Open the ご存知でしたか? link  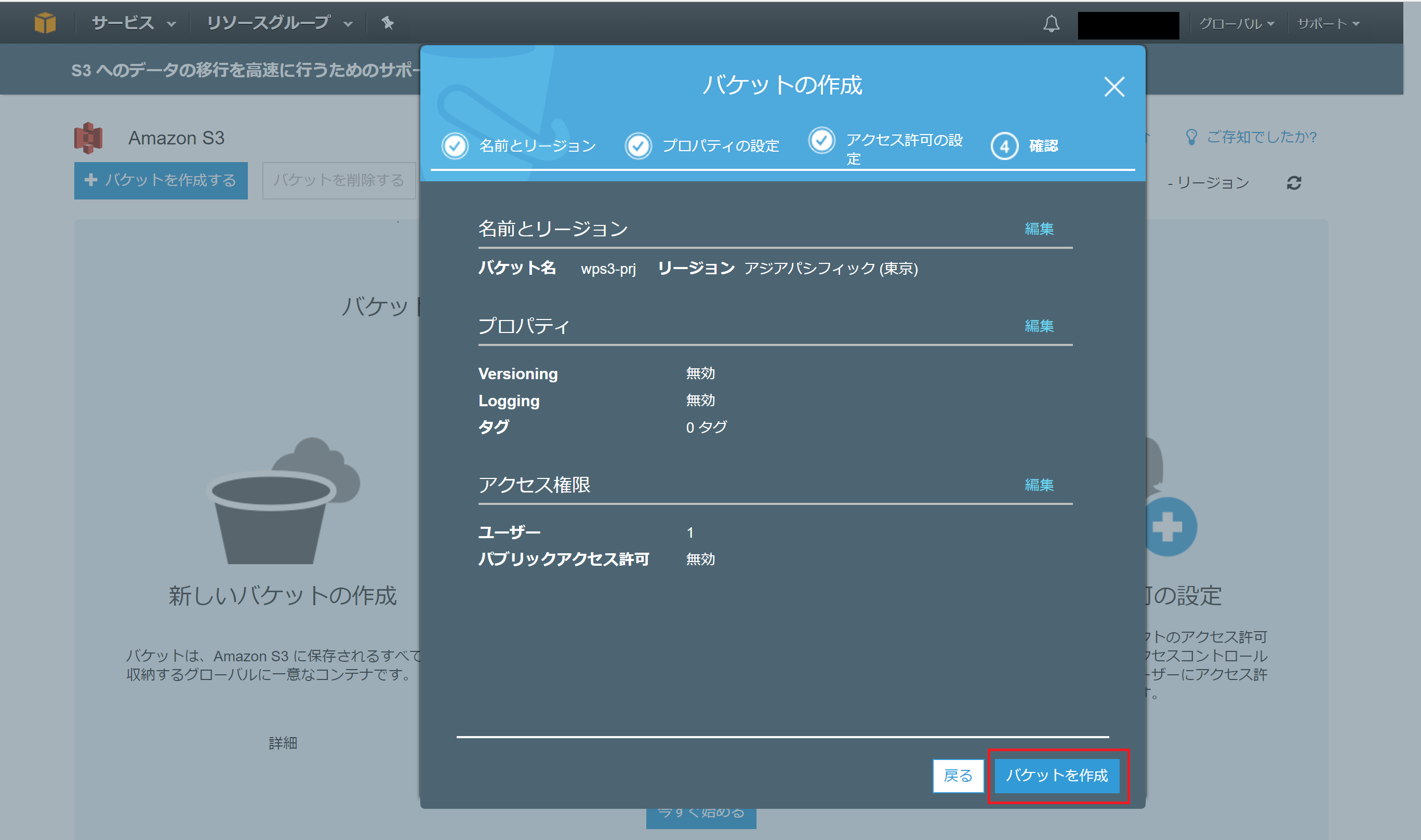[x=1261, y=137]
